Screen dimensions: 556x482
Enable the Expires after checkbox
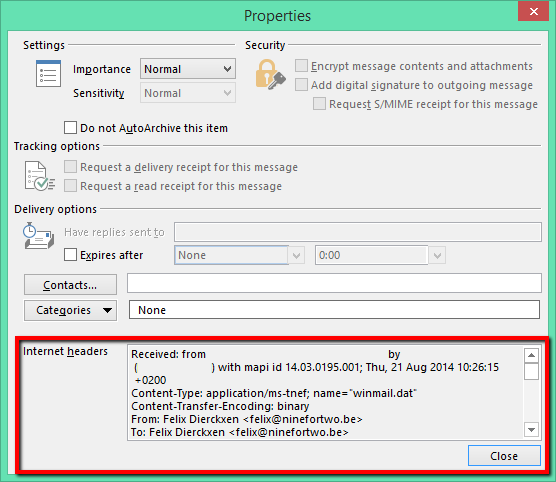[x=70, y=255]
